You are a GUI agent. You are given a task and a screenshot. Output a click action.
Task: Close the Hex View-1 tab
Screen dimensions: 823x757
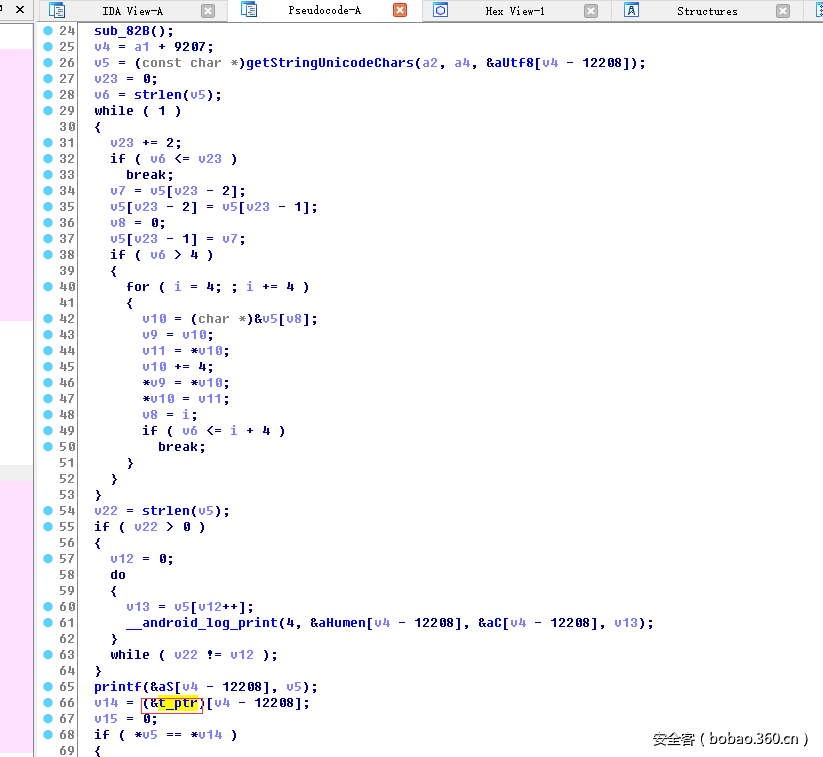click(591, 11)
